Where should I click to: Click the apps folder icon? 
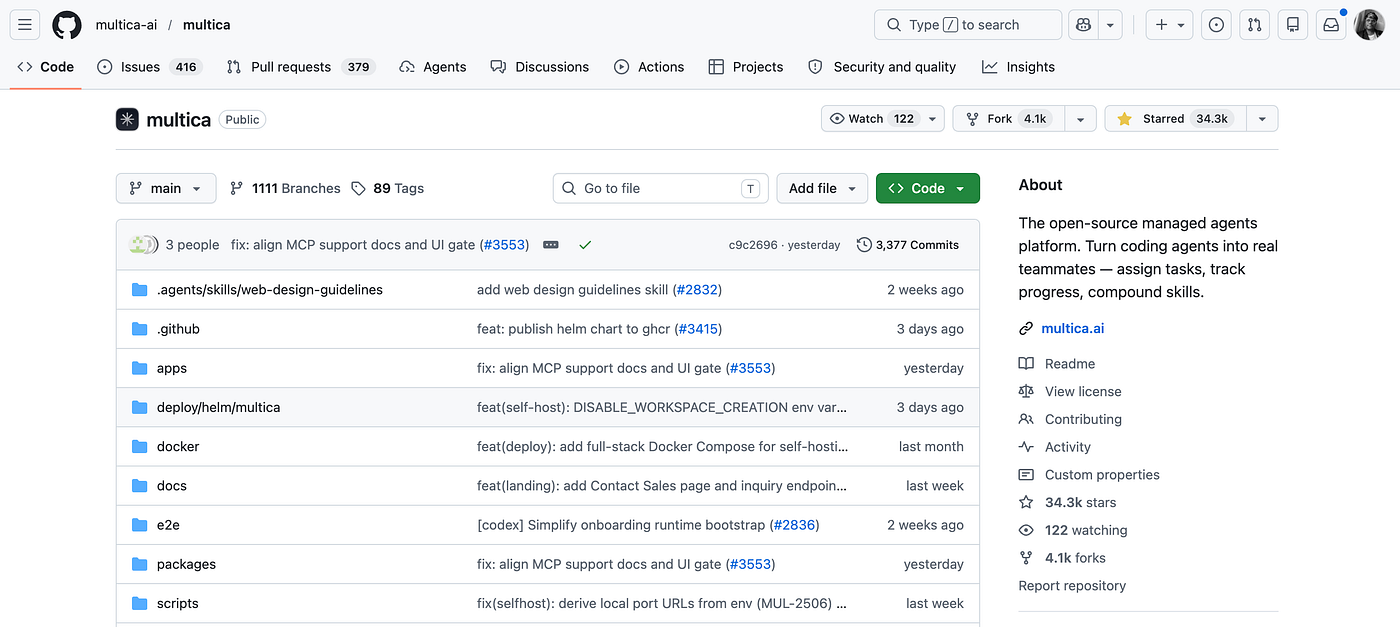pos(140,368)
